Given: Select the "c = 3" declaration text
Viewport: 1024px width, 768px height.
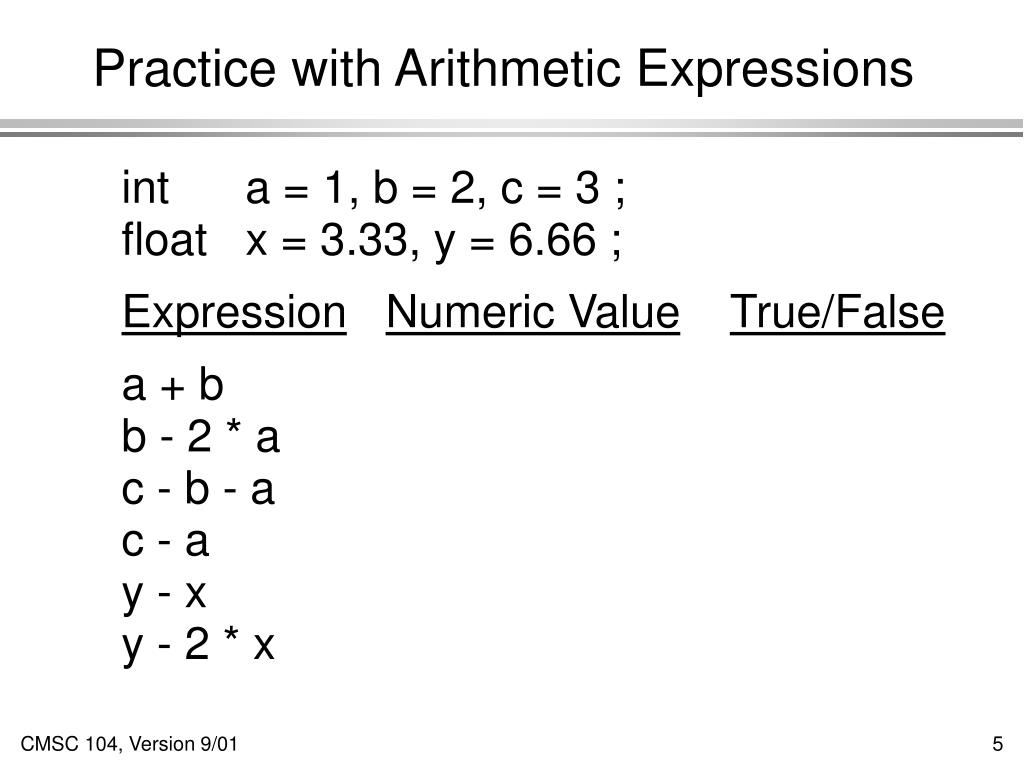Looking at the screenshot, I should pyautogui.click(x=546, y=189).
